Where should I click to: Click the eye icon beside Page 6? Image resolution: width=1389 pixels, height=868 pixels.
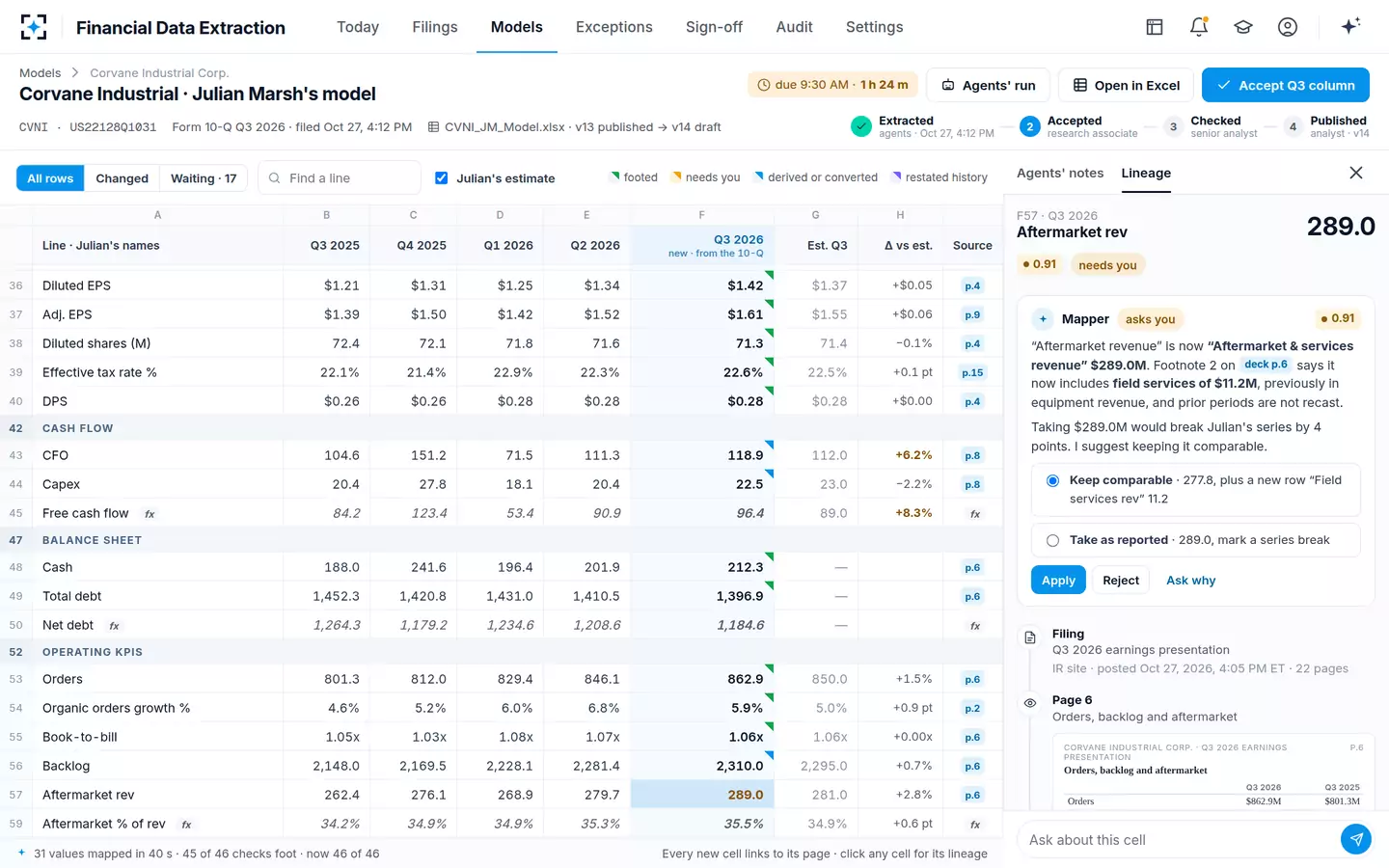(1030, 703)
